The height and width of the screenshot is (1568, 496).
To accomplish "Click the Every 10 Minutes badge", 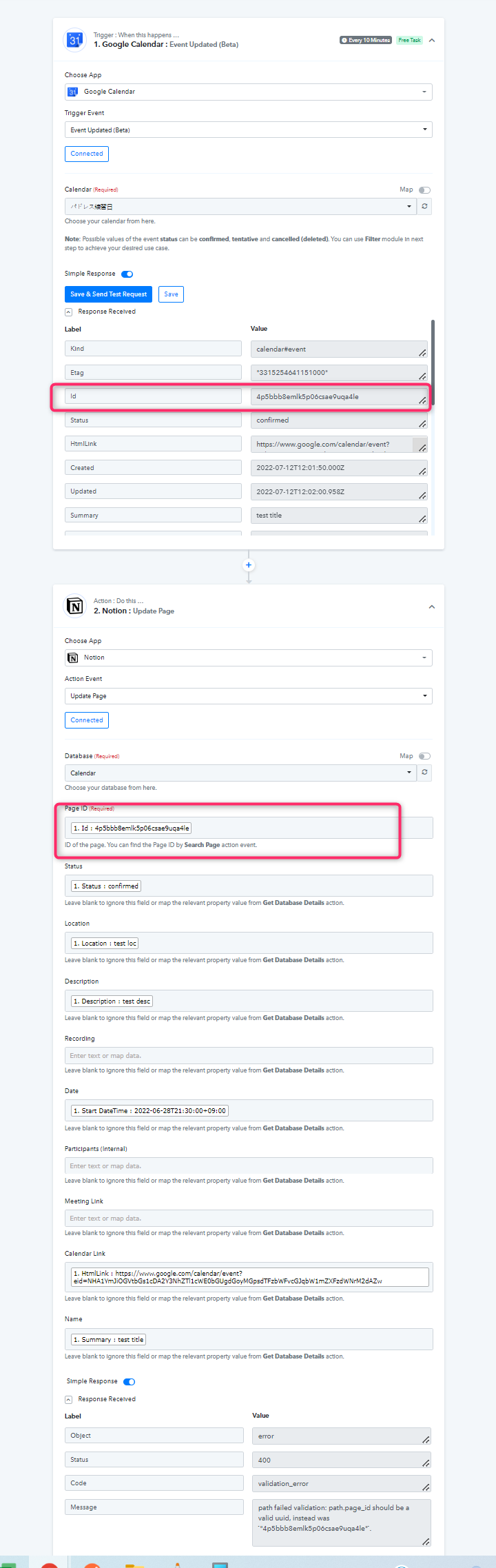I will (x=366, y=40).
